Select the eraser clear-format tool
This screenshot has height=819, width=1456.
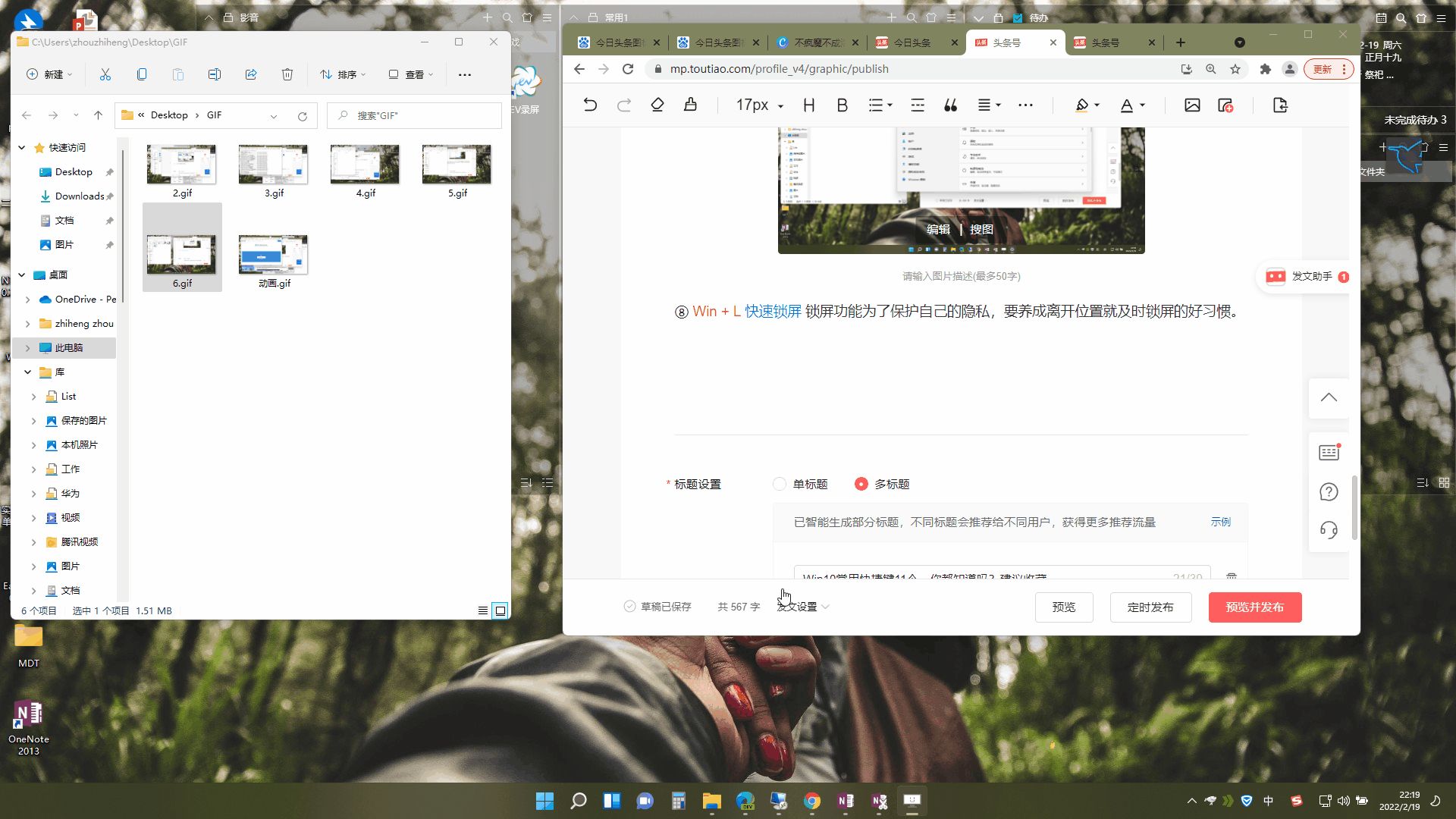point(657,105)
